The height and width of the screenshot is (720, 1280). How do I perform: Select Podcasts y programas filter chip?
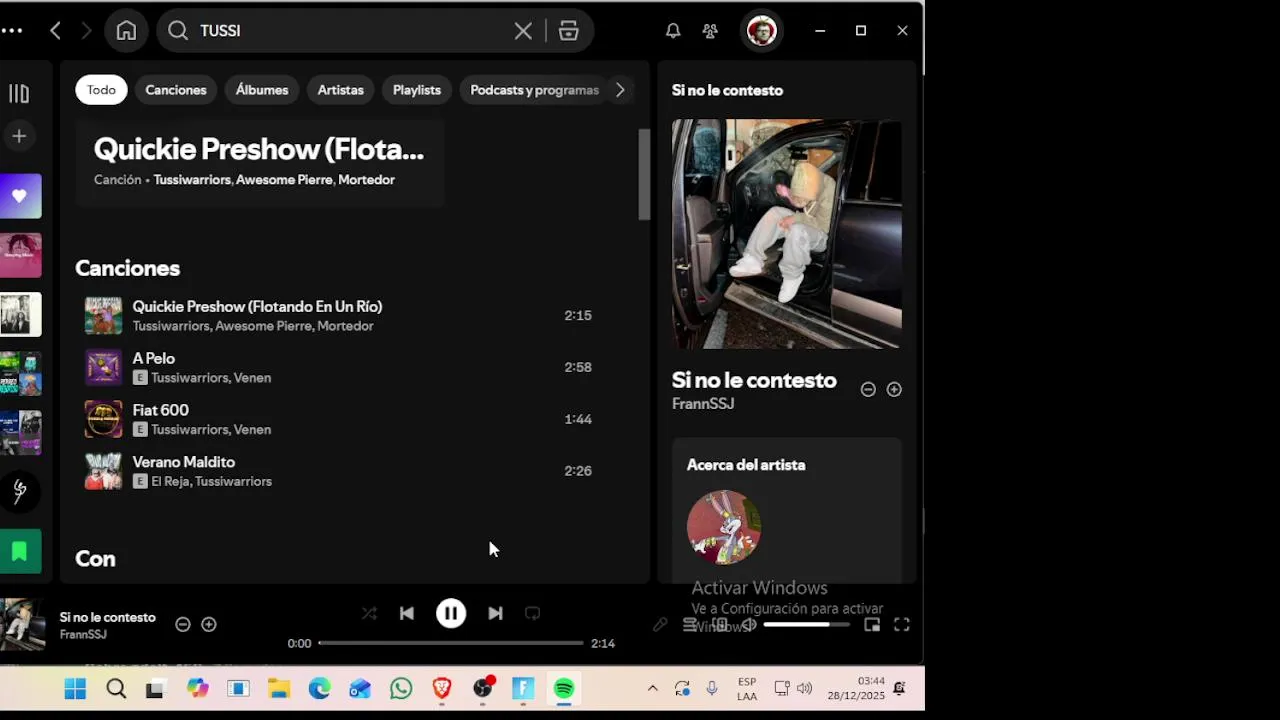pos(534,90)
